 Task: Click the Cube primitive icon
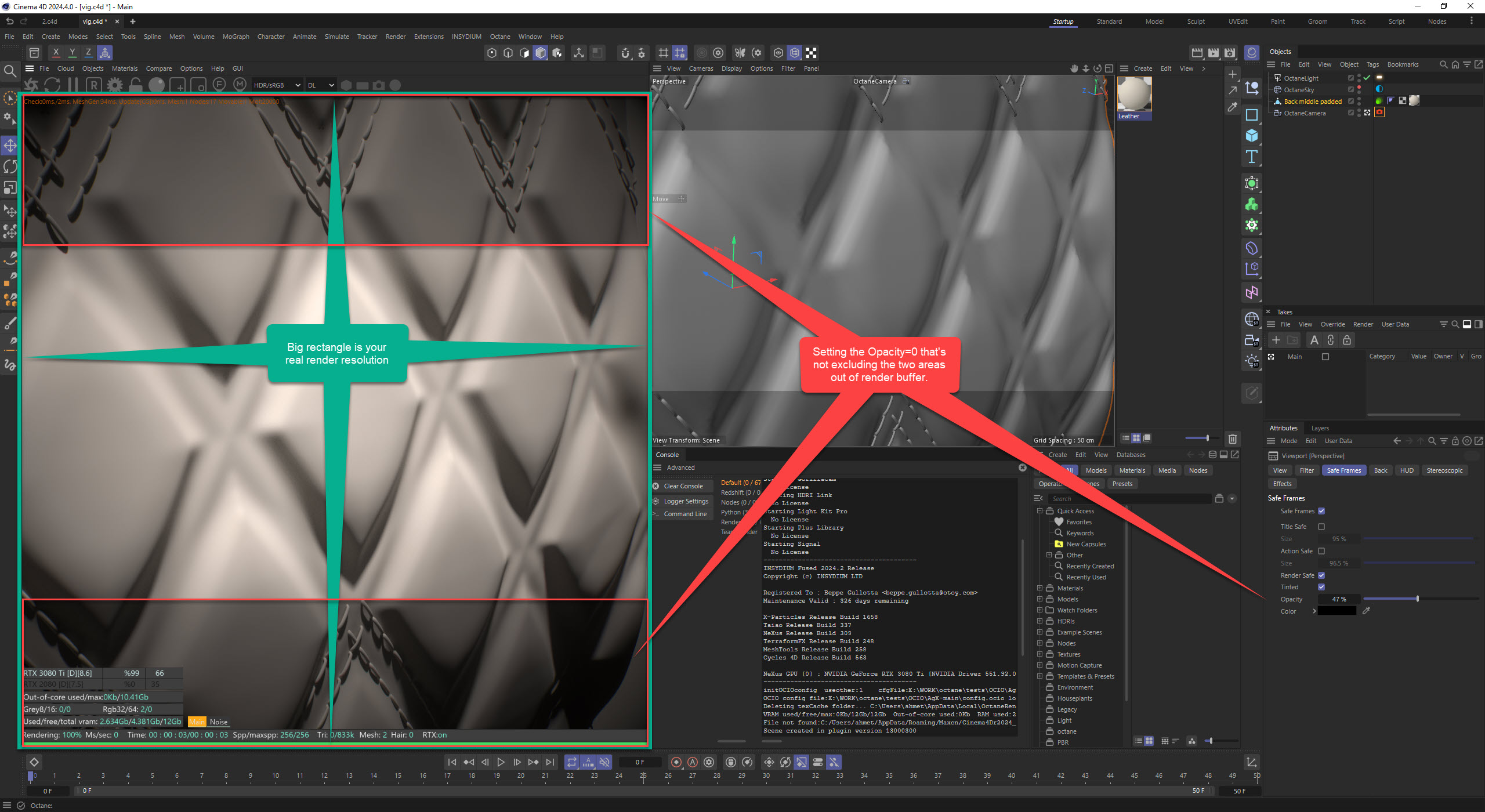point(1251,136)
